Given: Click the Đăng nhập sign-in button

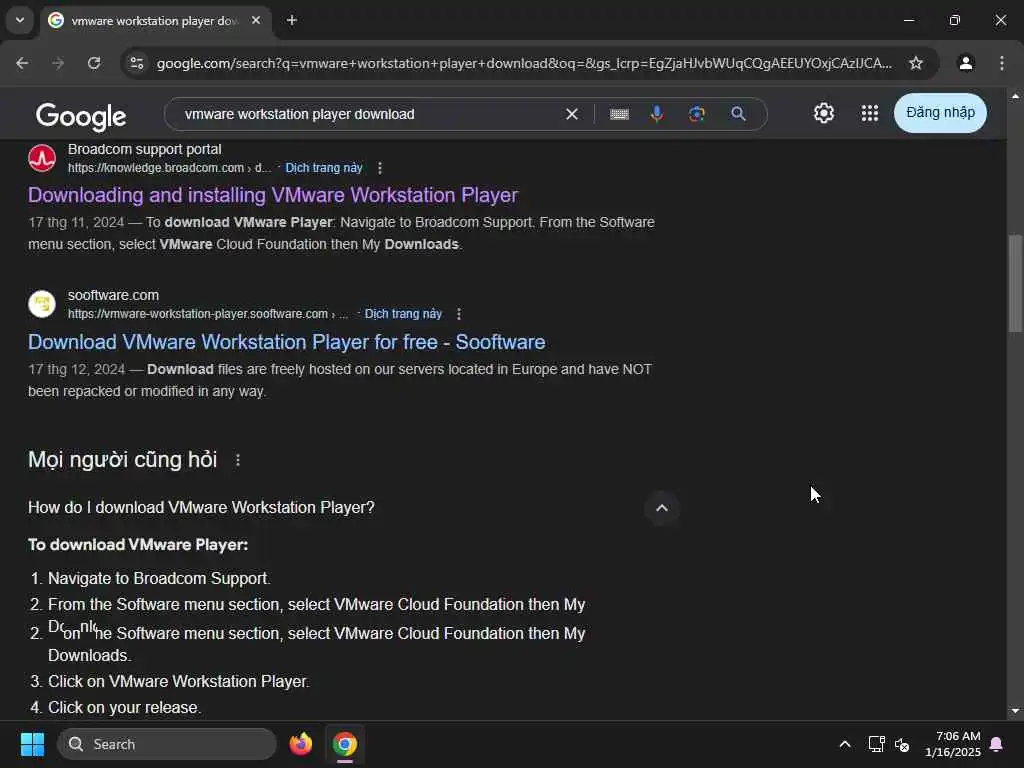Looking at the screenshot, I should [940, 113].
